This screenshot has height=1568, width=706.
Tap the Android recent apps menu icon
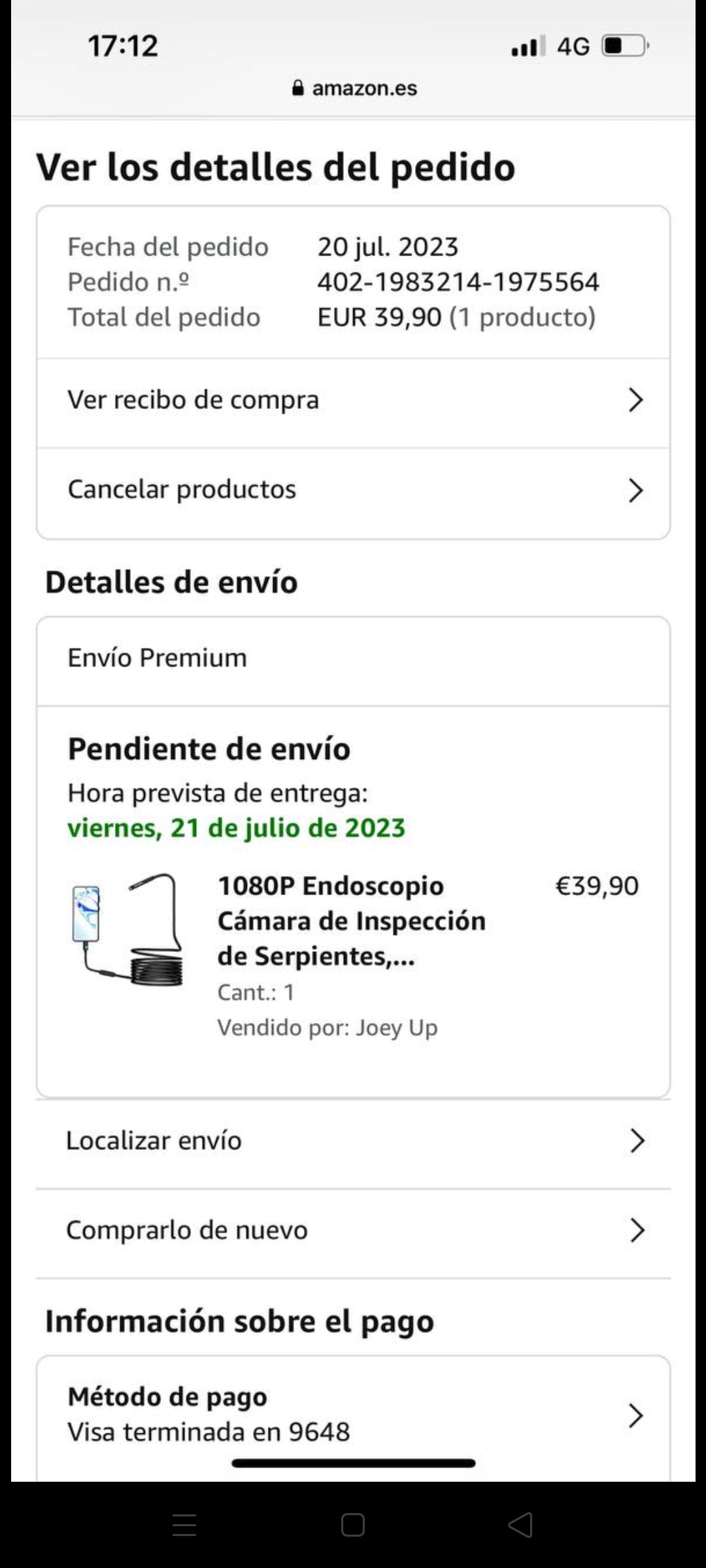point(184,1526)
